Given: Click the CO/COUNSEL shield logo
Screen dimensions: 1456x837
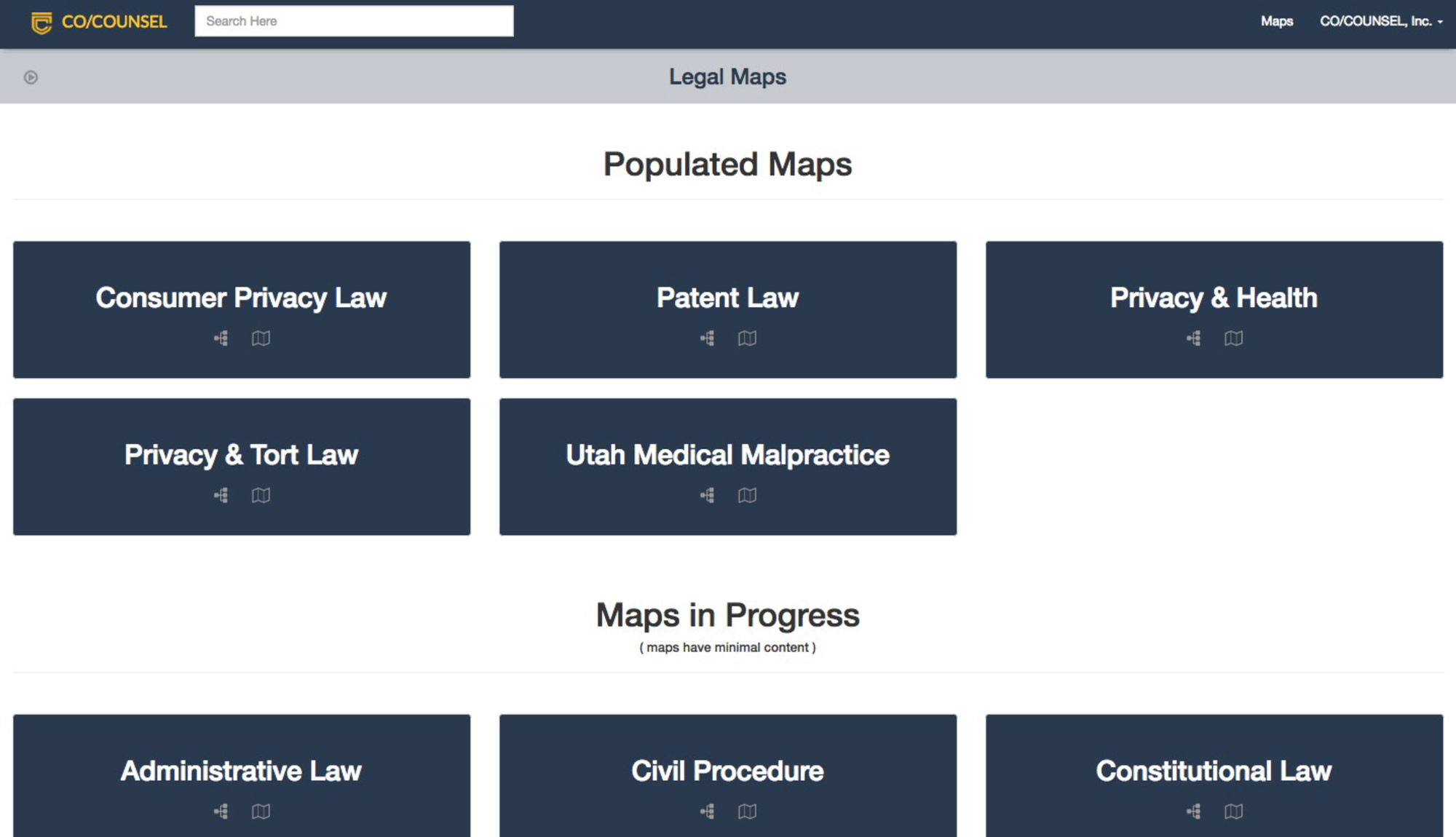Looking at the screenshot, I should pyautogui.click(x=41, y=22).
